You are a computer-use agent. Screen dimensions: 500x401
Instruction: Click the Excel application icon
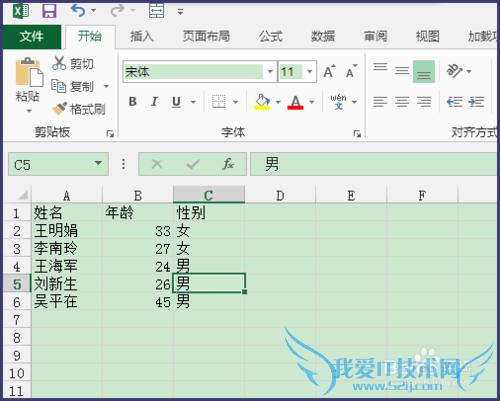pos(21,11)
